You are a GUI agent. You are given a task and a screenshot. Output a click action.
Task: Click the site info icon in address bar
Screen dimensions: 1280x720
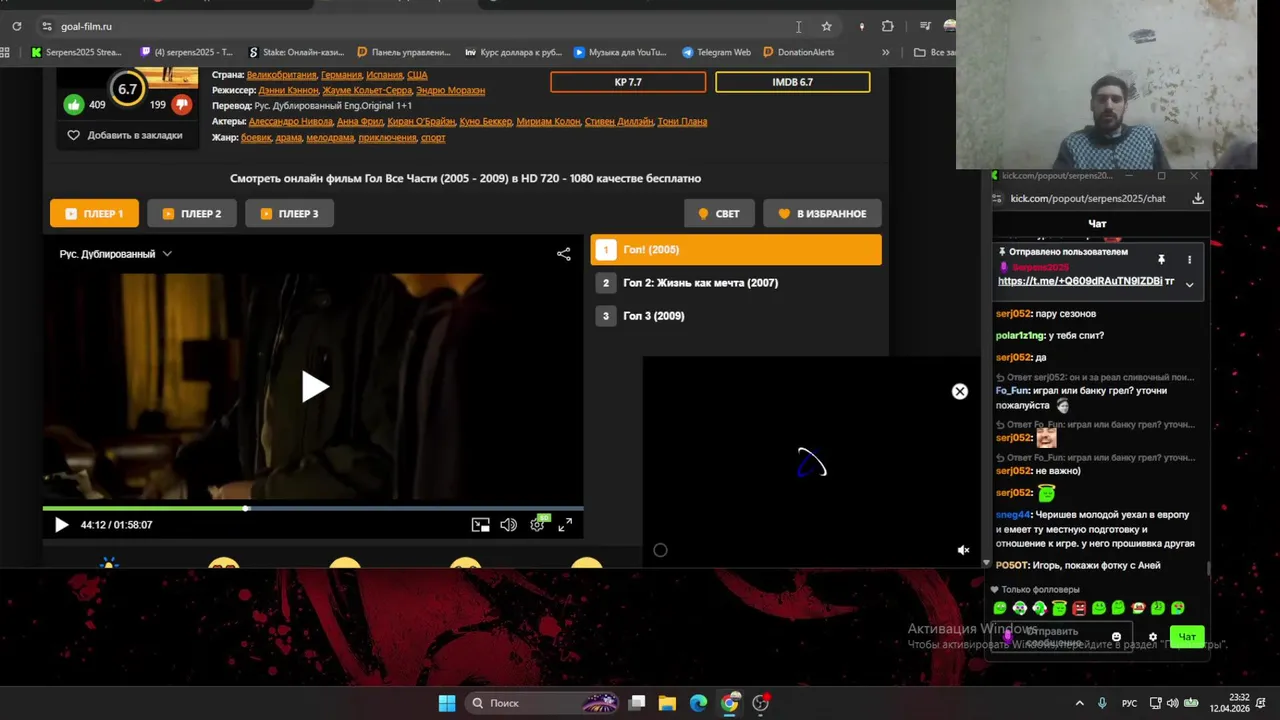click(46, 27)
